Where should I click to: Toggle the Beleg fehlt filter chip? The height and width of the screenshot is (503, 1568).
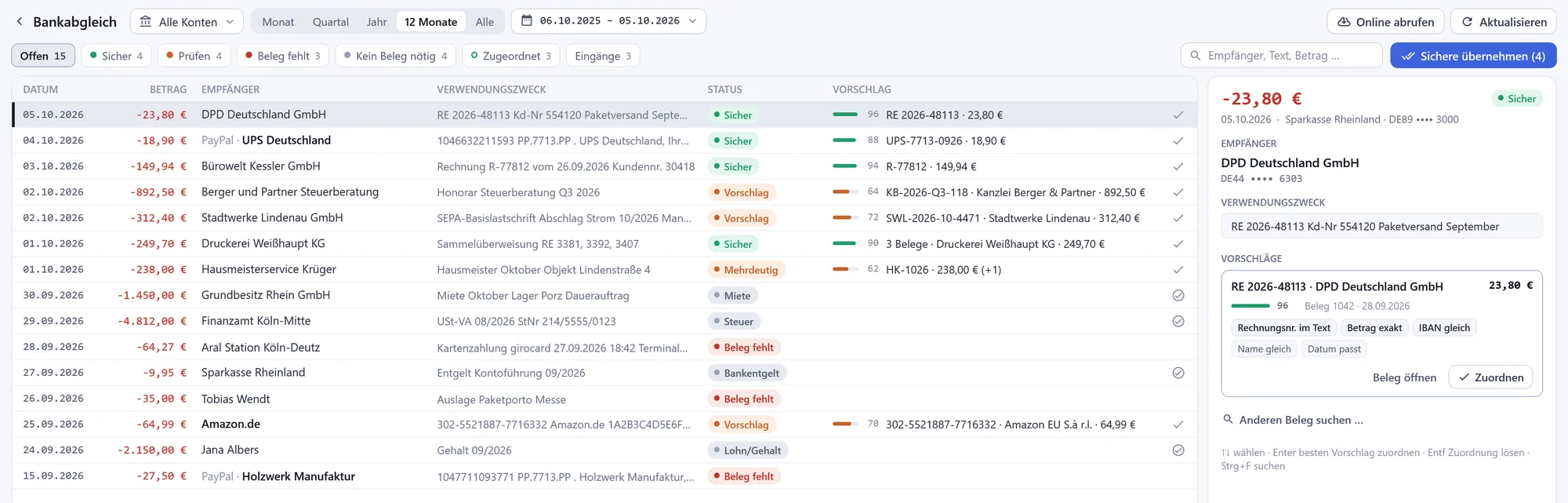tap(282, 56)
